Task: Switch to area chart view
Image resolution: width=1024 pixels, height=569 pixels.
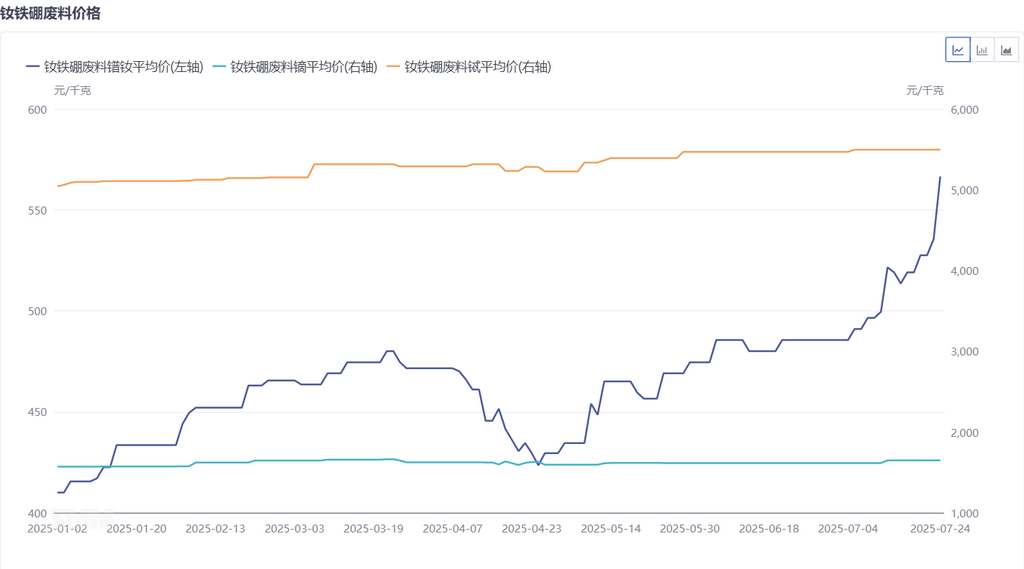Action: (1006, 50)
